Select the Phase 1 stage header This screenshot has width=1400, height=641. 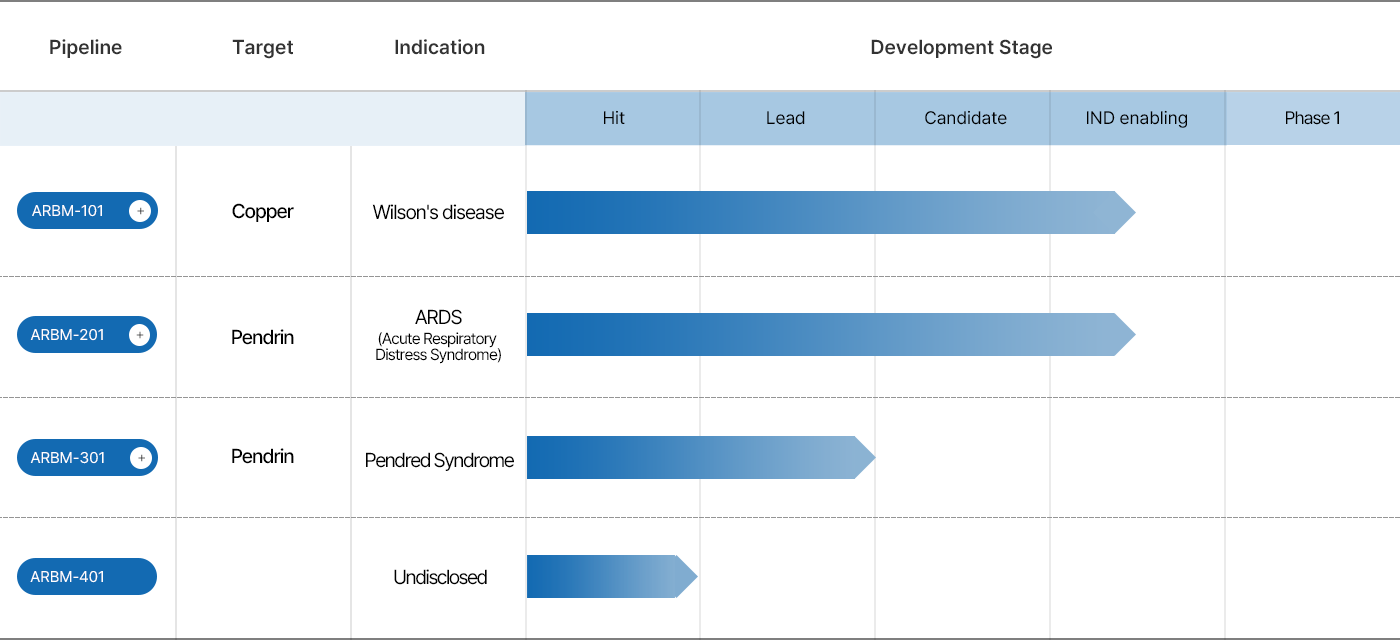point(1312,118)
